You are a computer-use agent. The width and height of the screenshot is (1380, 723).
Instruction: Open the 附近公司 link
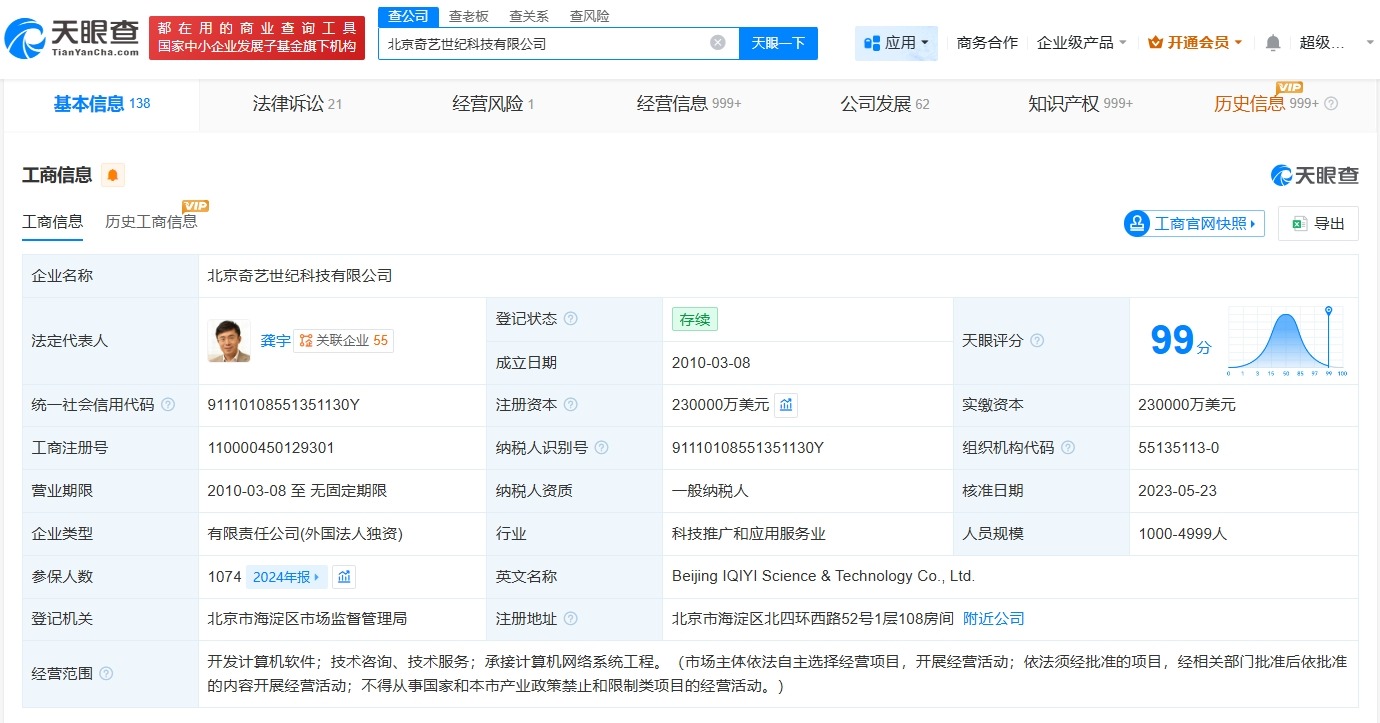(993, 618)
